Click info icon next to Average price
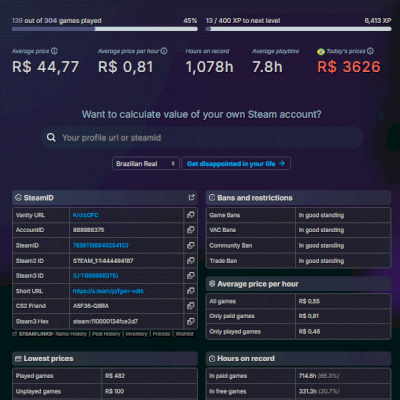400x400 pixels. click(54, 51)
